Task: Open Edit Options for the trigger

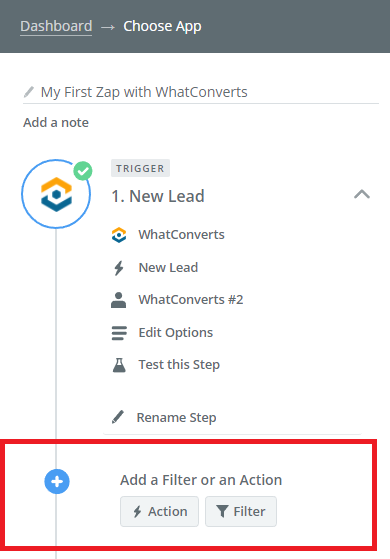Action: point(176,333)
